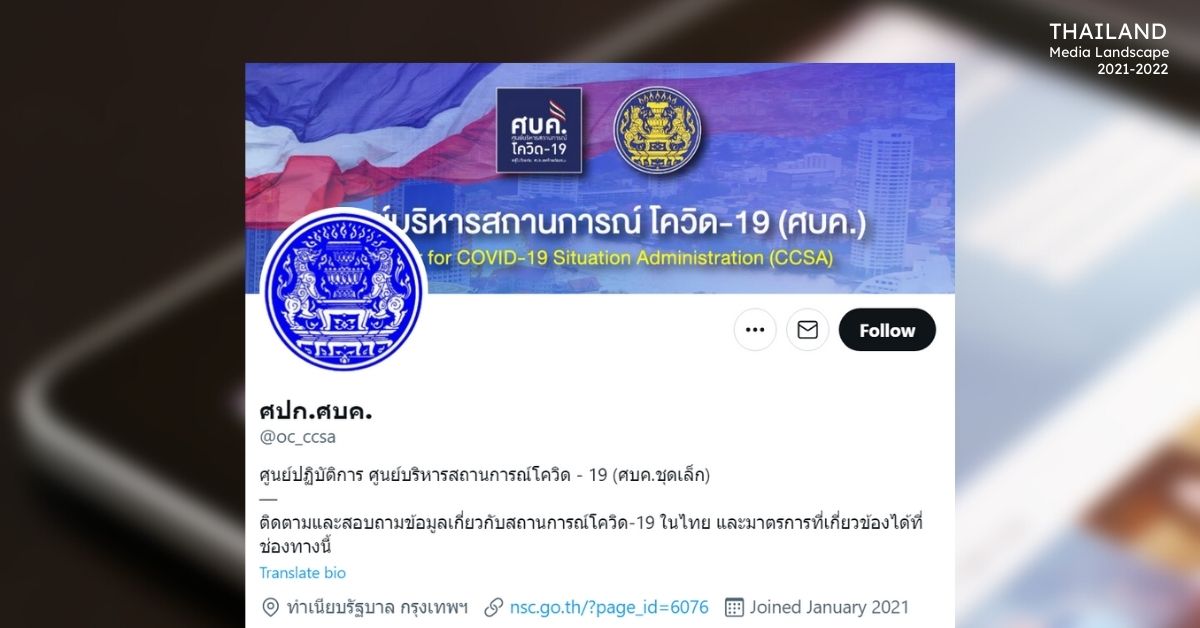This screenshot has width=1200, height=628.
Task: Click the ศปก.ศบค. display name
Action: (x=309, y=410)
